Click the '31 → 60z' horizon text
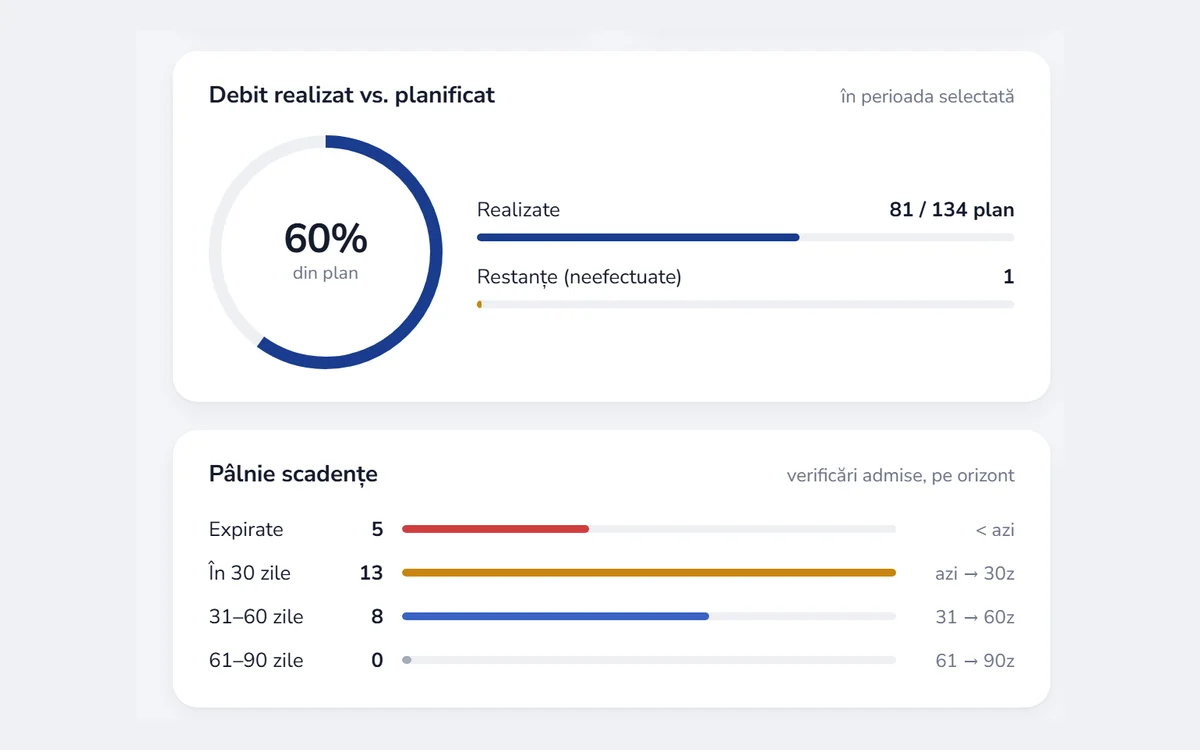 tap(975, 617)
